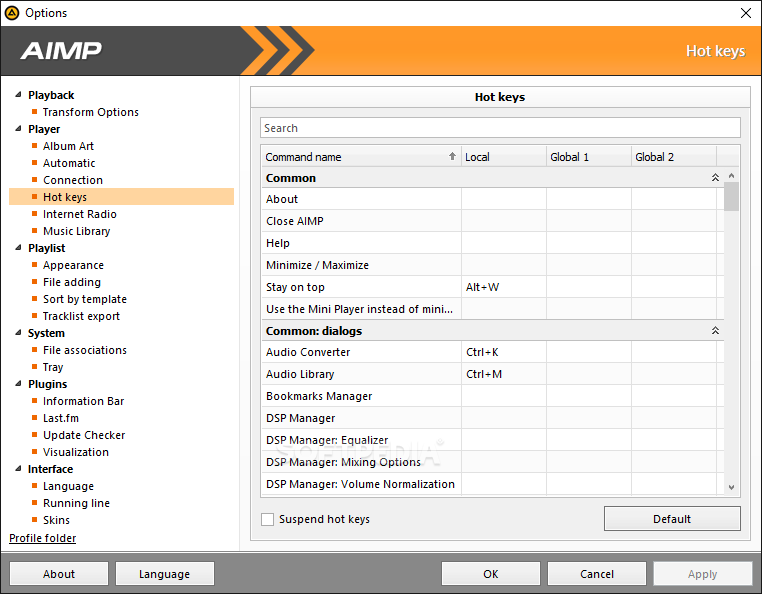Click the Search field for hot keys
The width and height of the screenshot is (762, 594).
tap(500, 128)
